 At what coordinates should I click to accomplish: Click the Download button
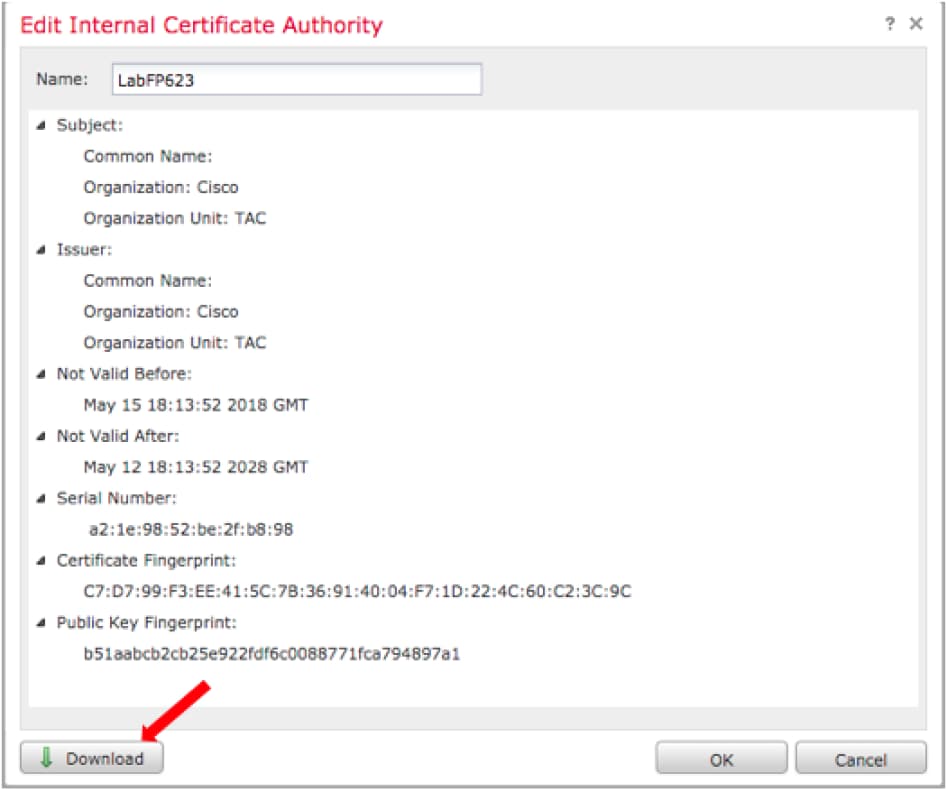point(92,758)
